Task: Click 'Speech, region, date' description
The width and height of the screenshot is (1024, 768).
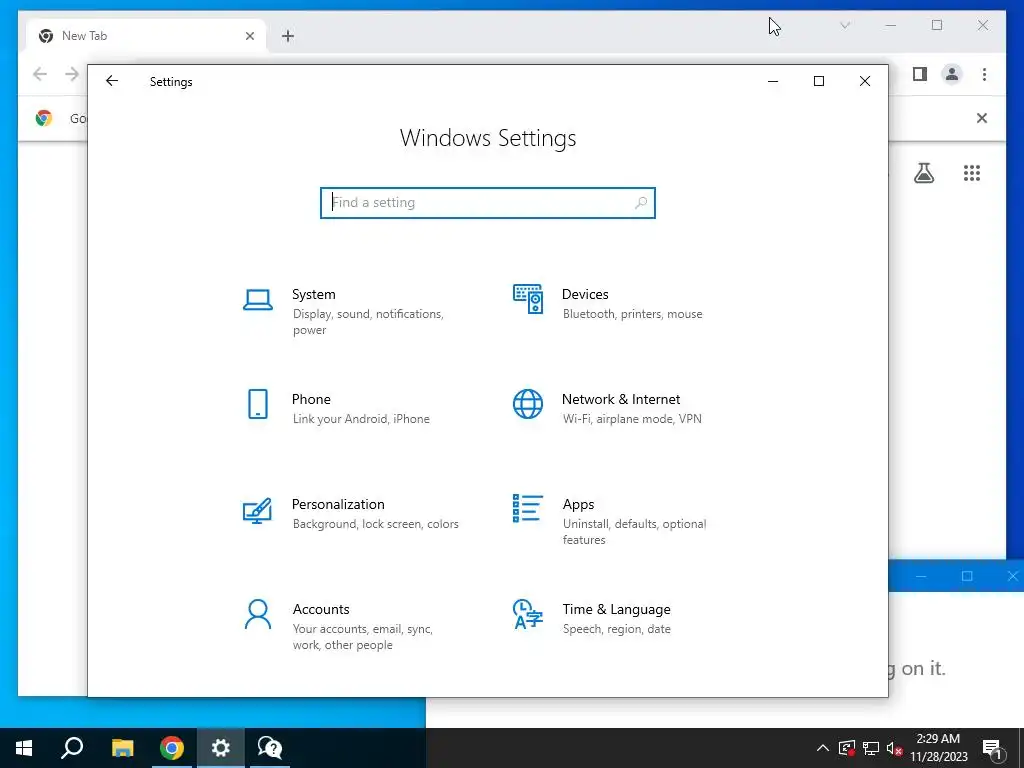Action: click(x=616, y=630)
